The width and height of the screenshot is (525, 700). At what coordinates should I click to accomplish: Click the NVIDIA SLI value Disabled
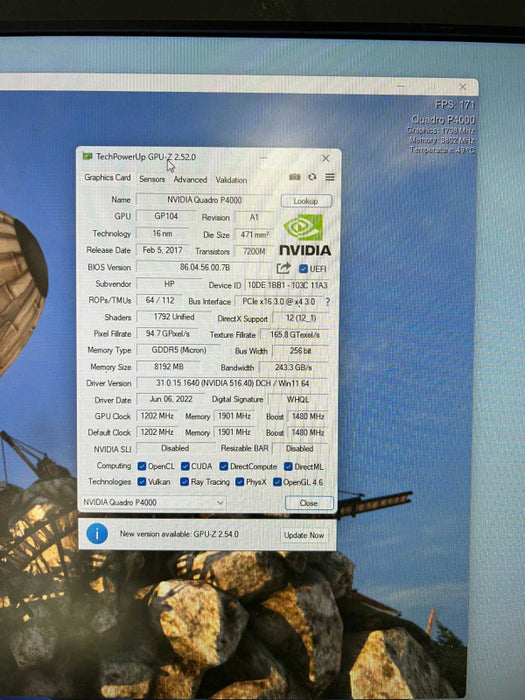[x=175, y=448]
